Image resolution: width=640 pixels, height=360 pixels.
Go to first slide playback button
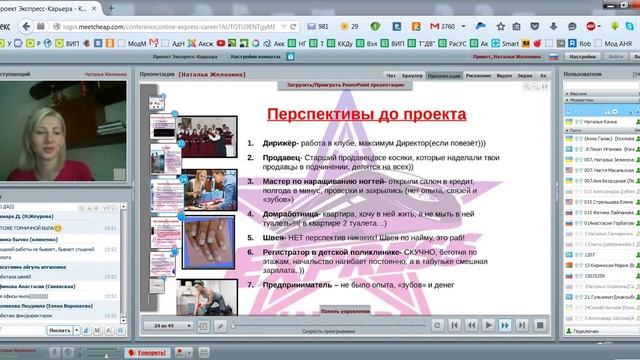(454, 325)
